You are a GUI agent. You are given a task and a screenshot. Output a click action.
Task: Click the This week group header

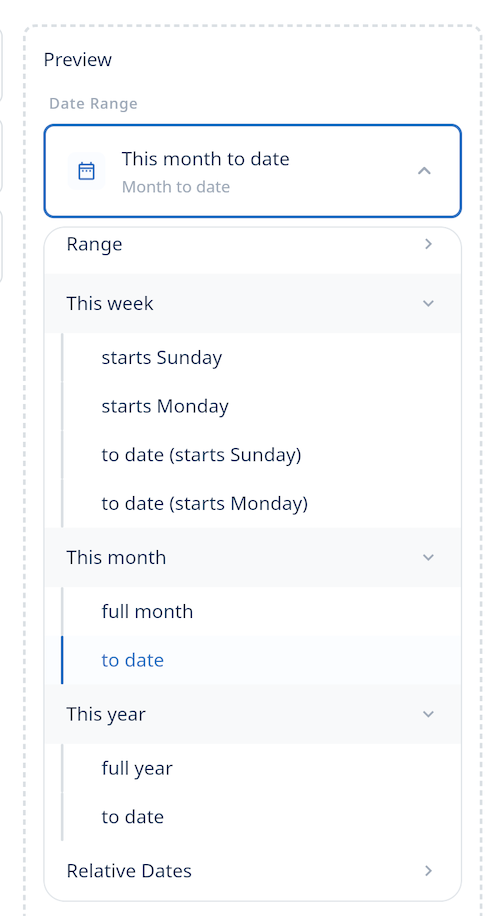coord(252,304)
